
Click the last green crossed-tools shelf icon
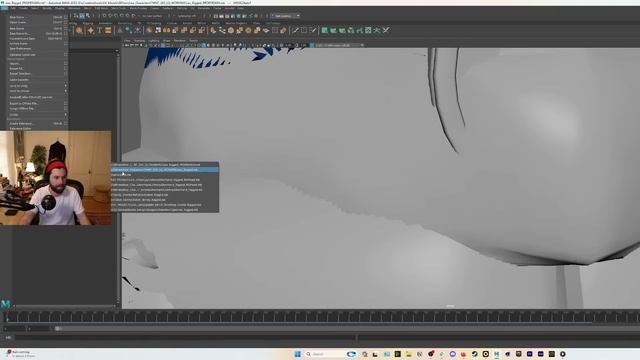tap(386, 30)
